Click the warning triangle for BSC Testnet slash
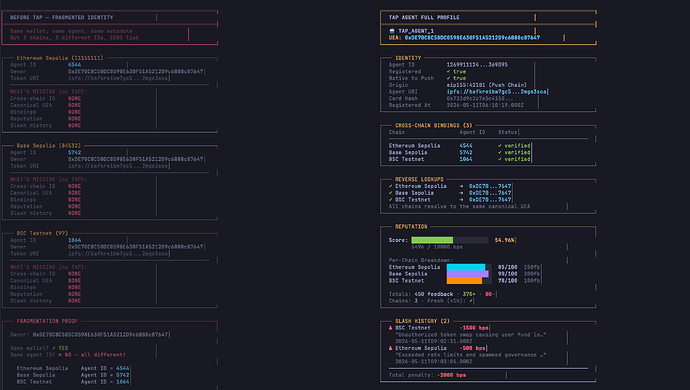The image size is (690, 390). pos(390,328)
